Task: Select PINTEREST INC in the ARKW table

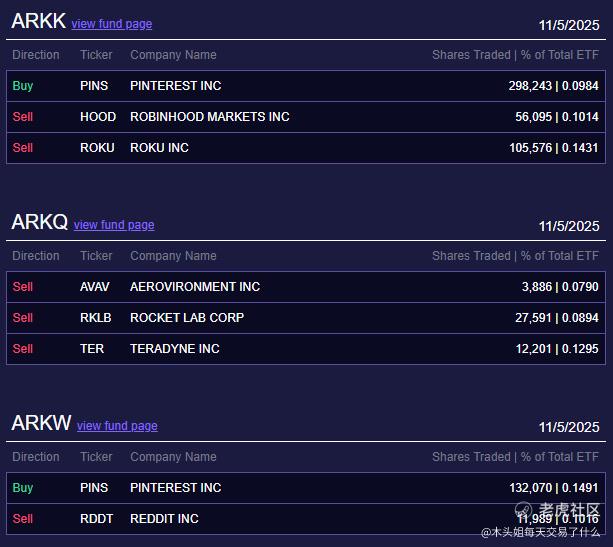Action: click(176, 488)
